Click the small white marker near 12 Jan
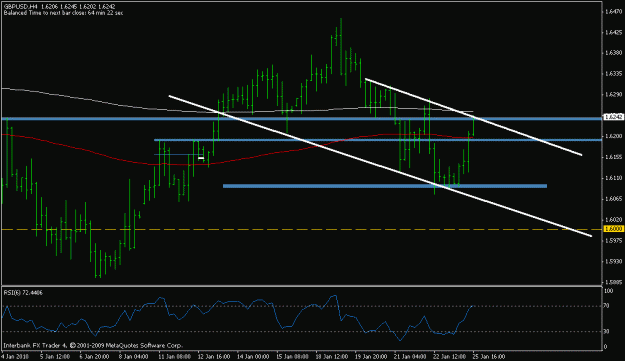The width and height of the screenshot is (625, 361). [201, 158]
